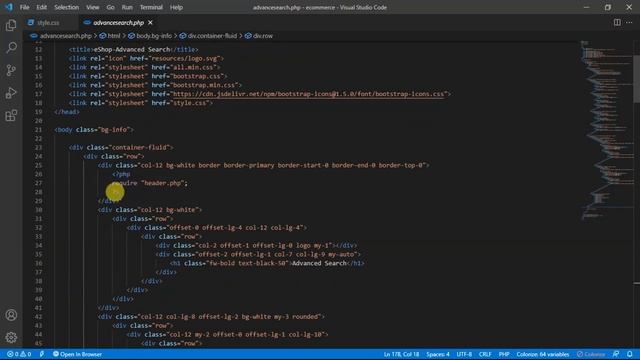640x360 pixels.
Task: Open the Search view icon
Action: click(x=11, y=48)
